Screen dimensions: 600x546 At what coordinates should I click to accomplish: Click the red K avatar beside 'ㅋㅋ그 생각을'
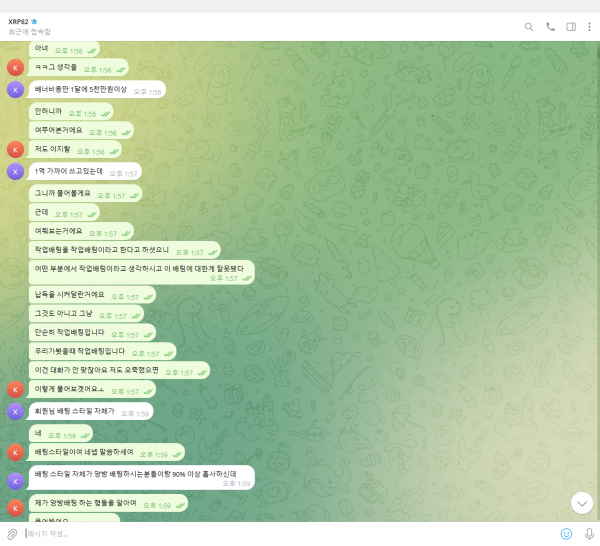(14, 68)
